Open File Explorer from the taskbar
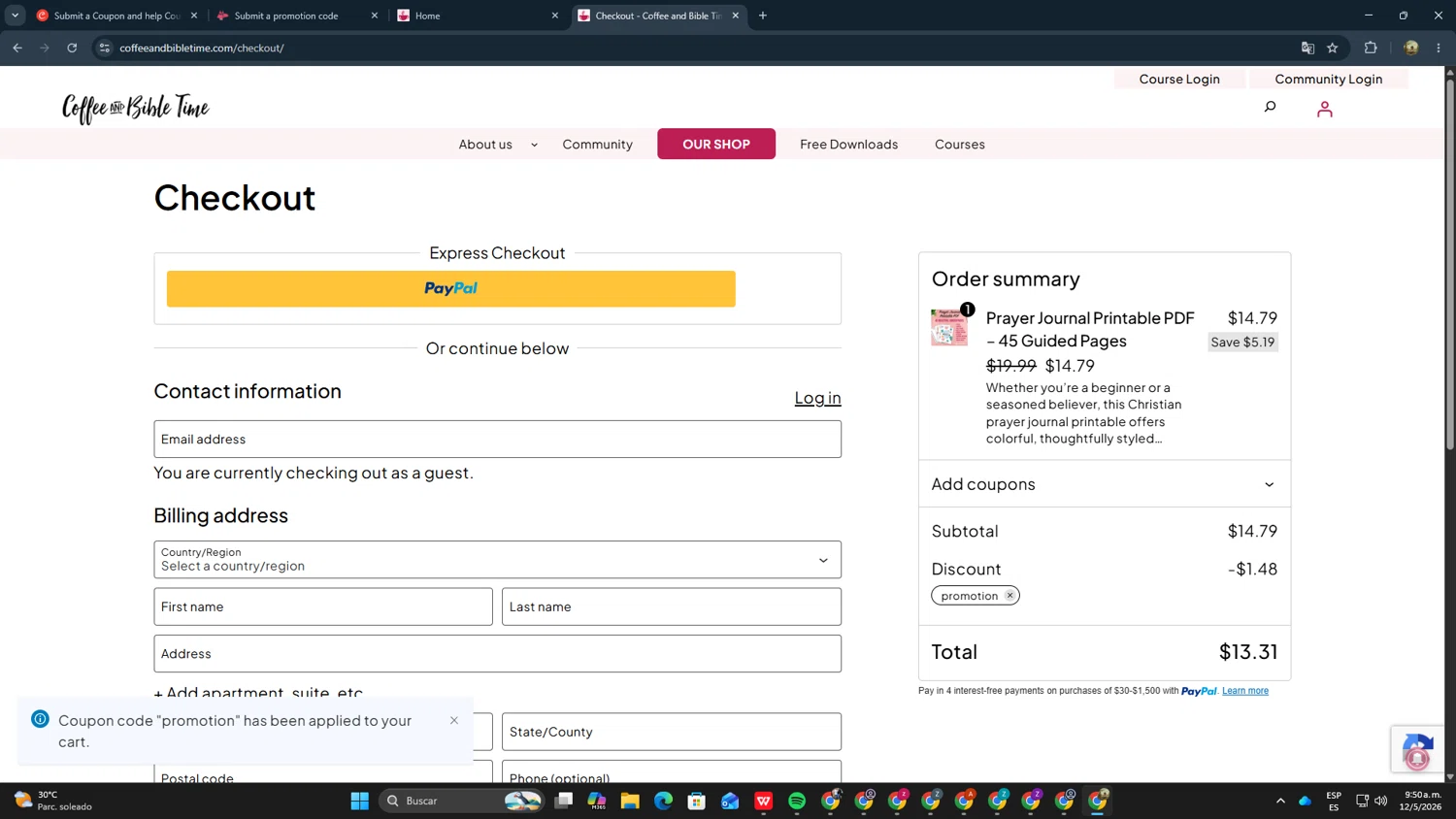The height and width of the screenshot is (819, 1456). pos(630,801)
